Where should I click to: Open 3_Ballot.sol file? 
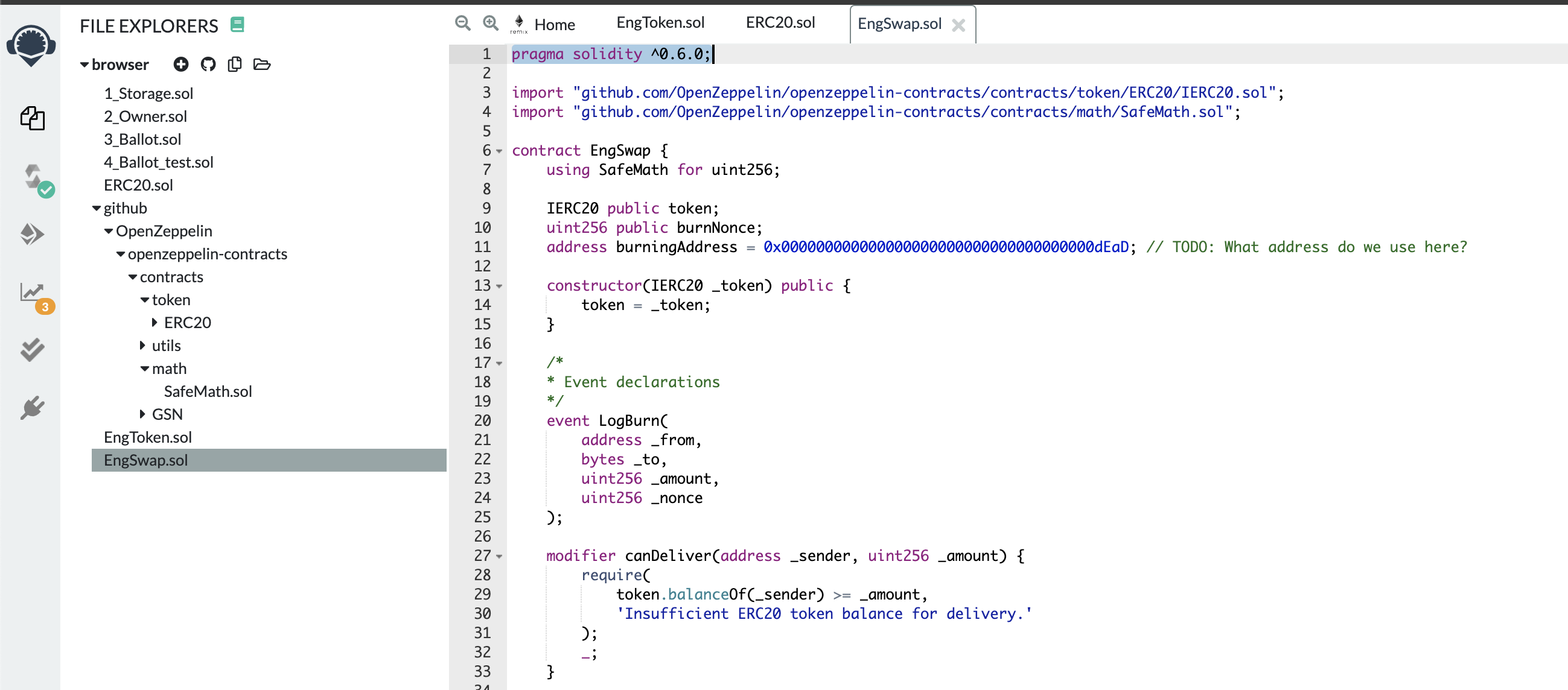click(142, 139)
